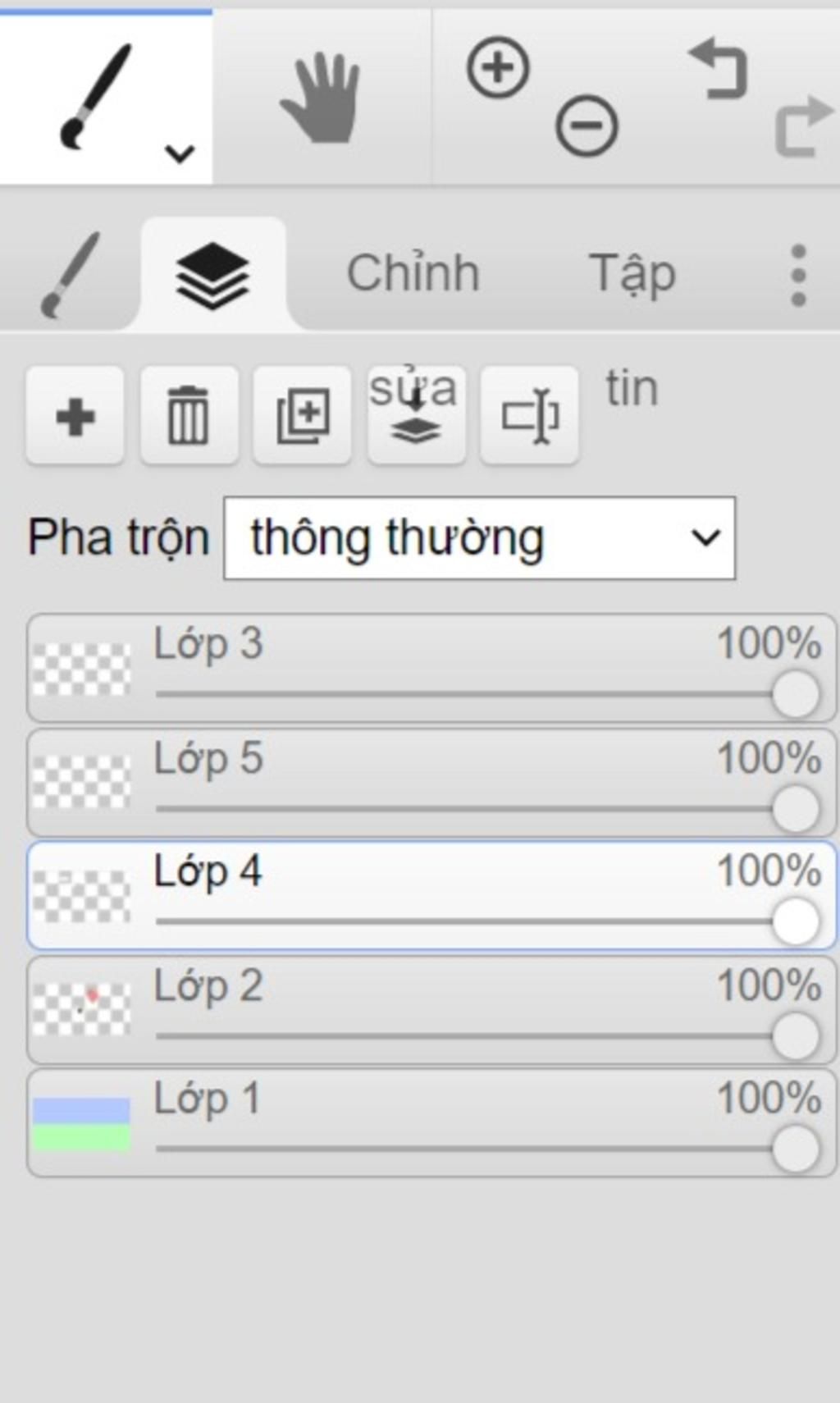This screenshot has width=840, height=1403.
Task: Click the Lớp 5 opacity slider handle
Action: point(795,808)
